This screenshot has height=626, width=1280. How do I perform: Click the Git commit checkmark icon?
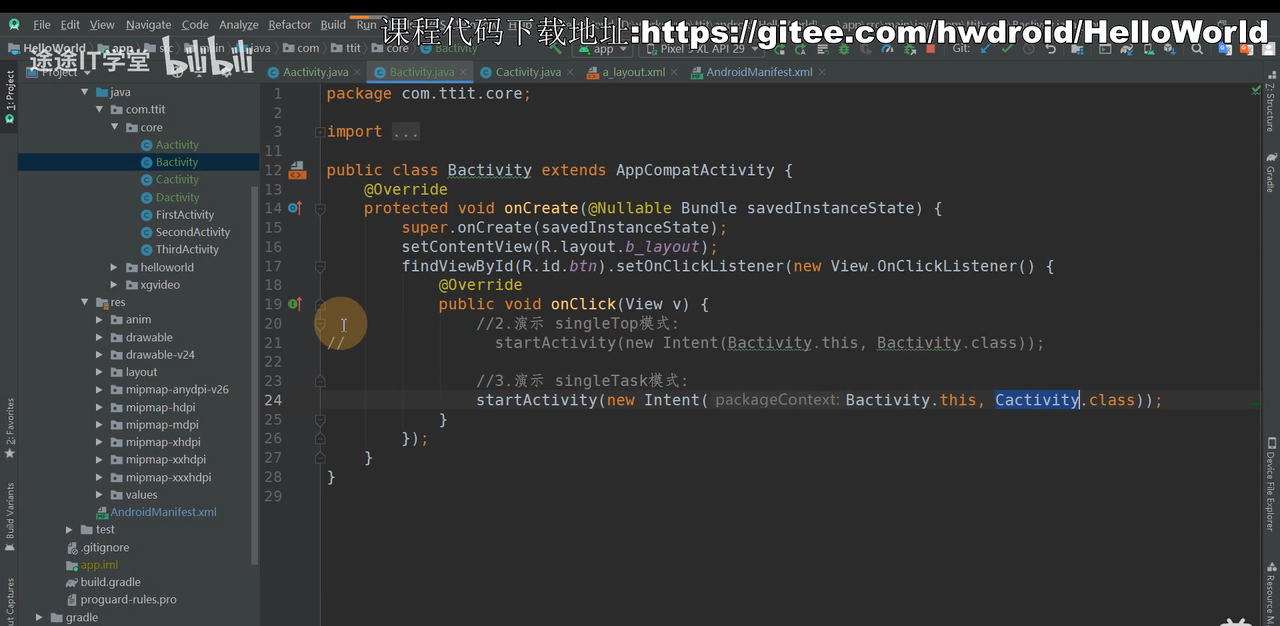coord(1006,48)
